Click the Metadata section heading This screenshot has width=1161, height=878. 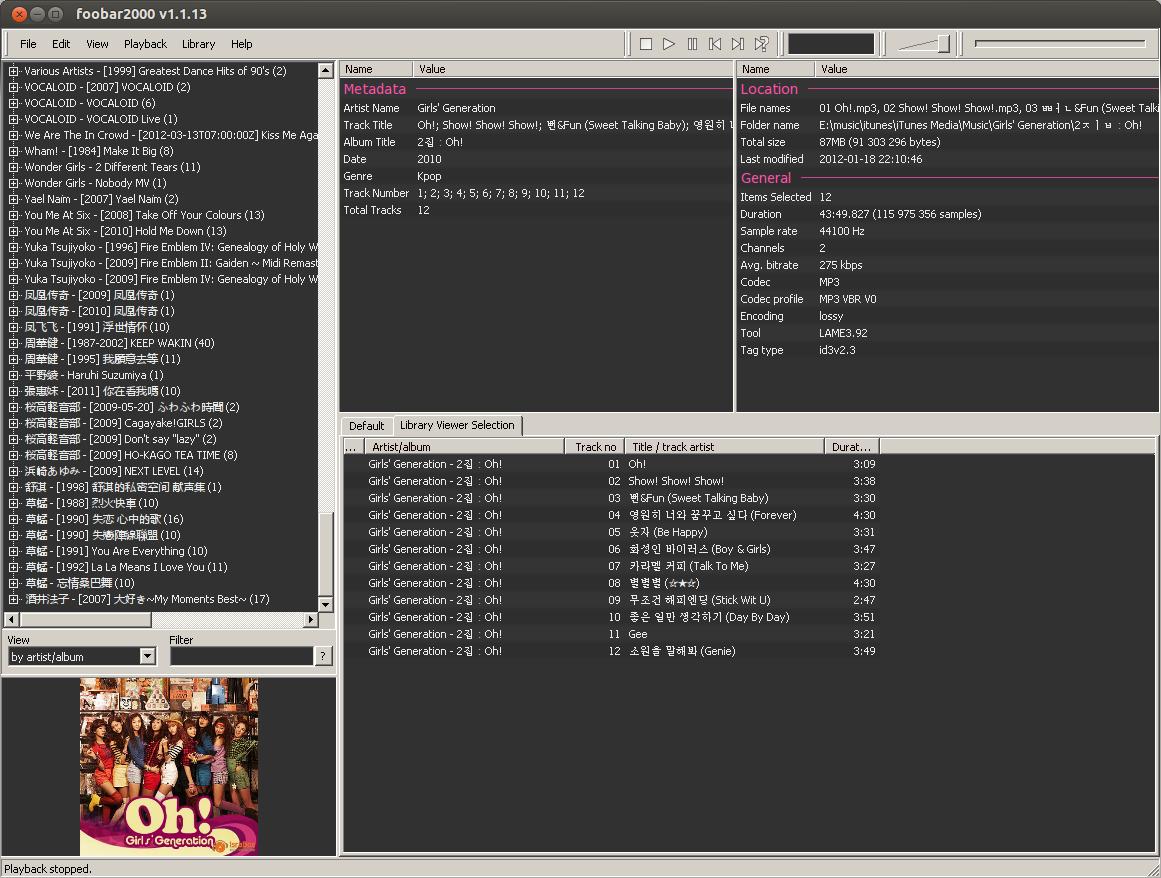tap(375, 89)
